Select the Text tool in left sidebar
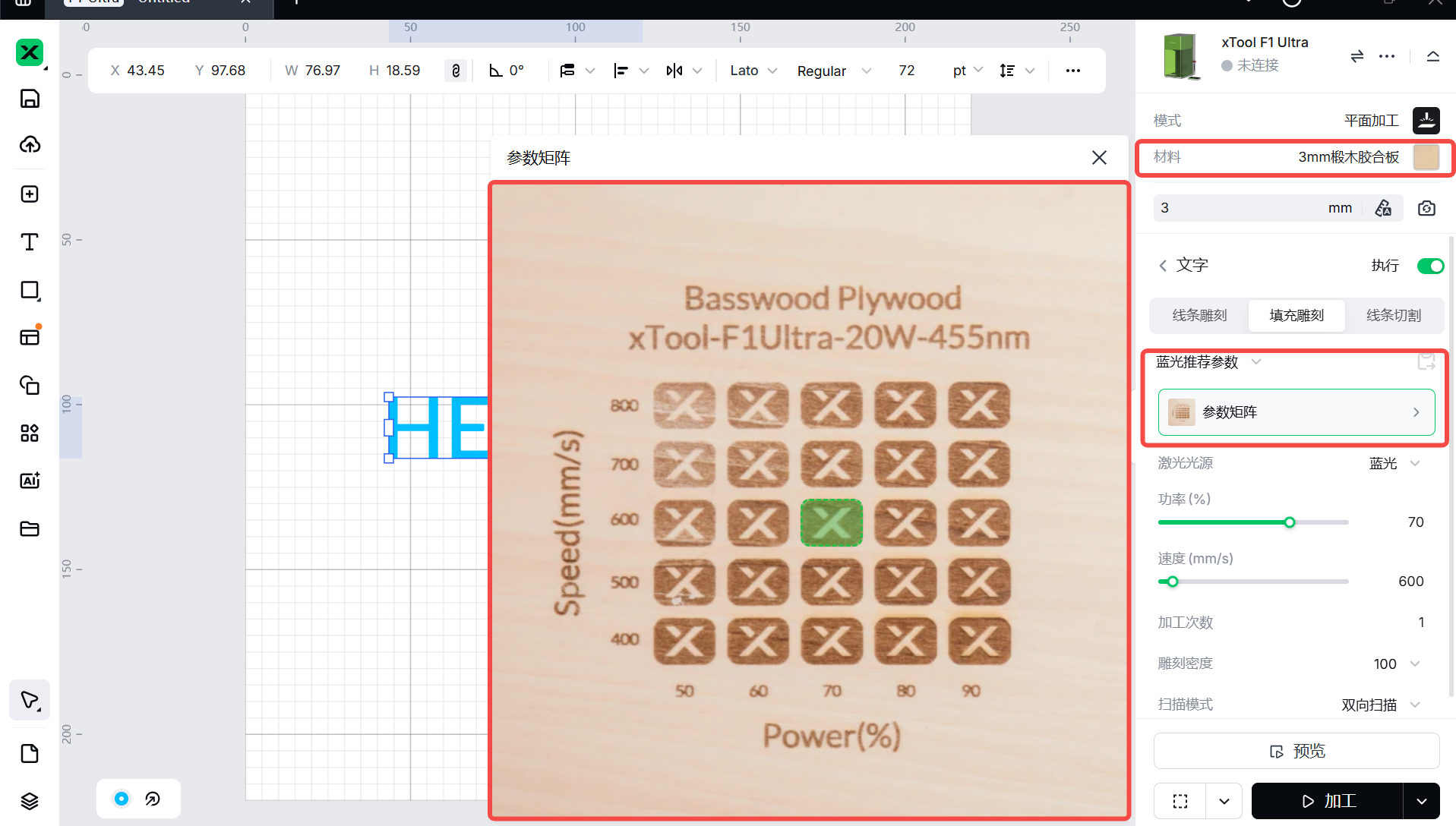Screen dimensions: 1456x826 (x=30, y=242)
